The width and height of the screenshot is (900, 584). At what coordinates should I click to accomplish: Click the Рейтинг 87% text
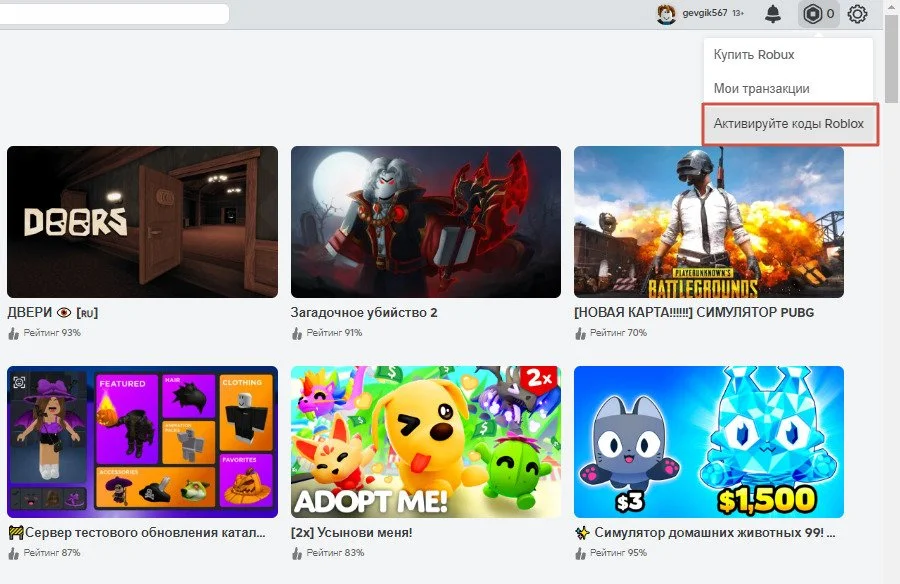pos(52,552)
